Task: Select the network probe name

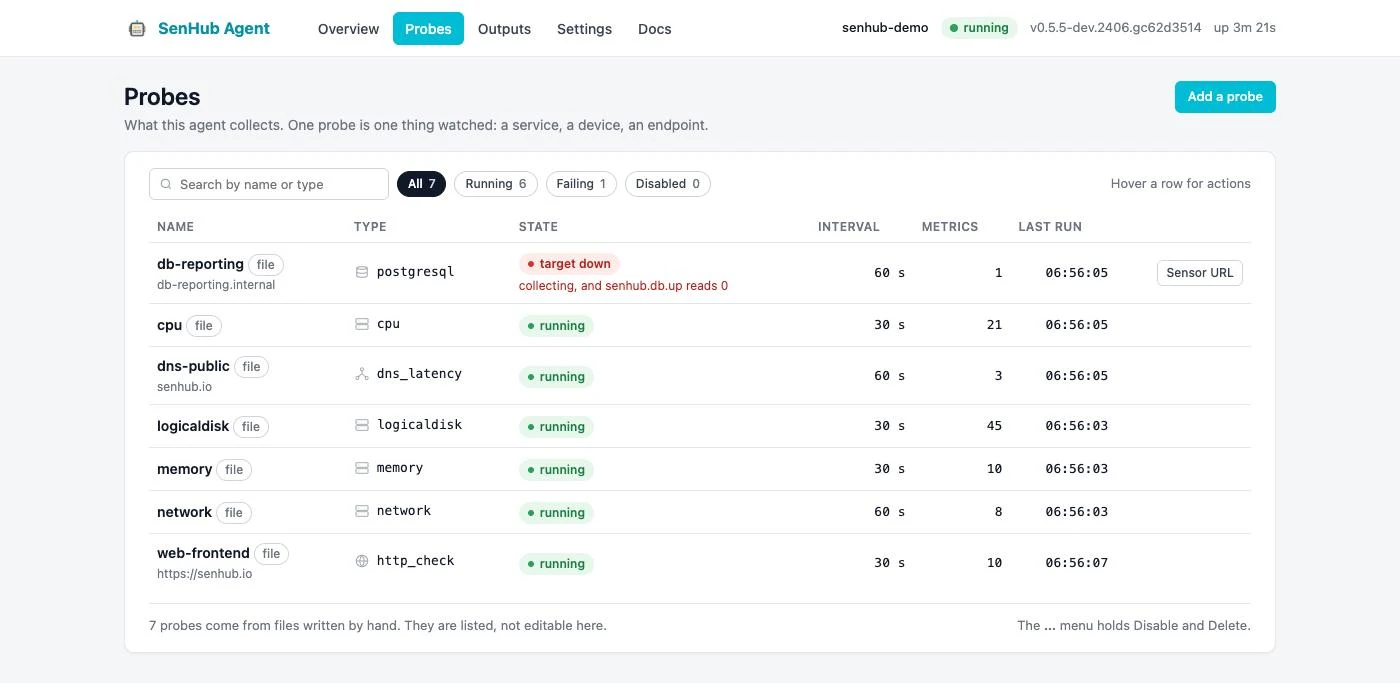Action: click(x=185, y=512)
